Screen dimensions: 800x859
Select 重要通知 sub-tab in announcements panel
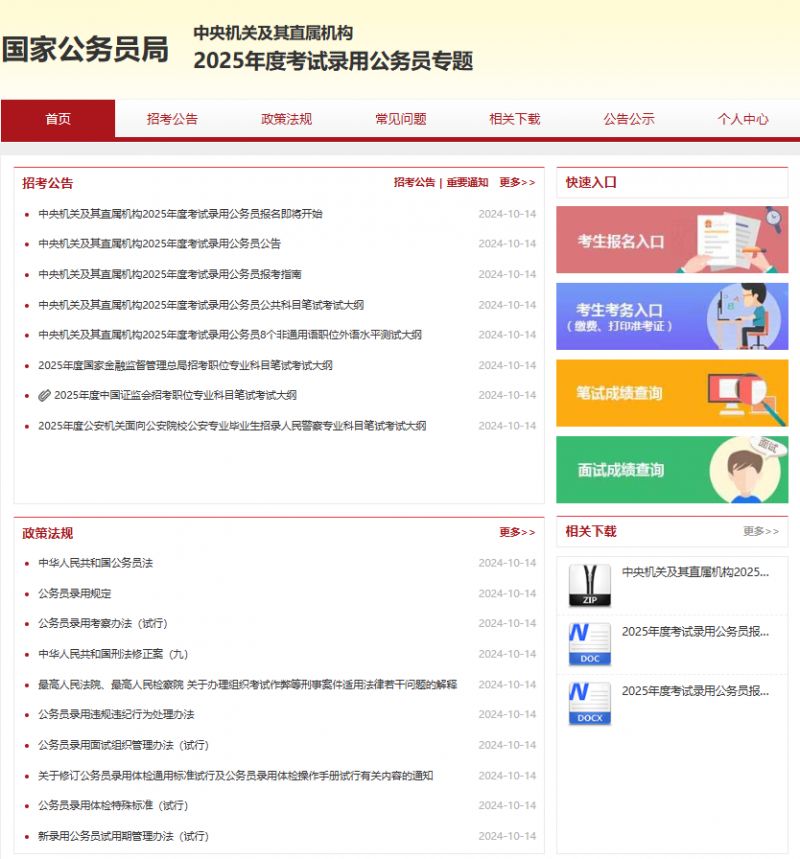coord(467,182)
